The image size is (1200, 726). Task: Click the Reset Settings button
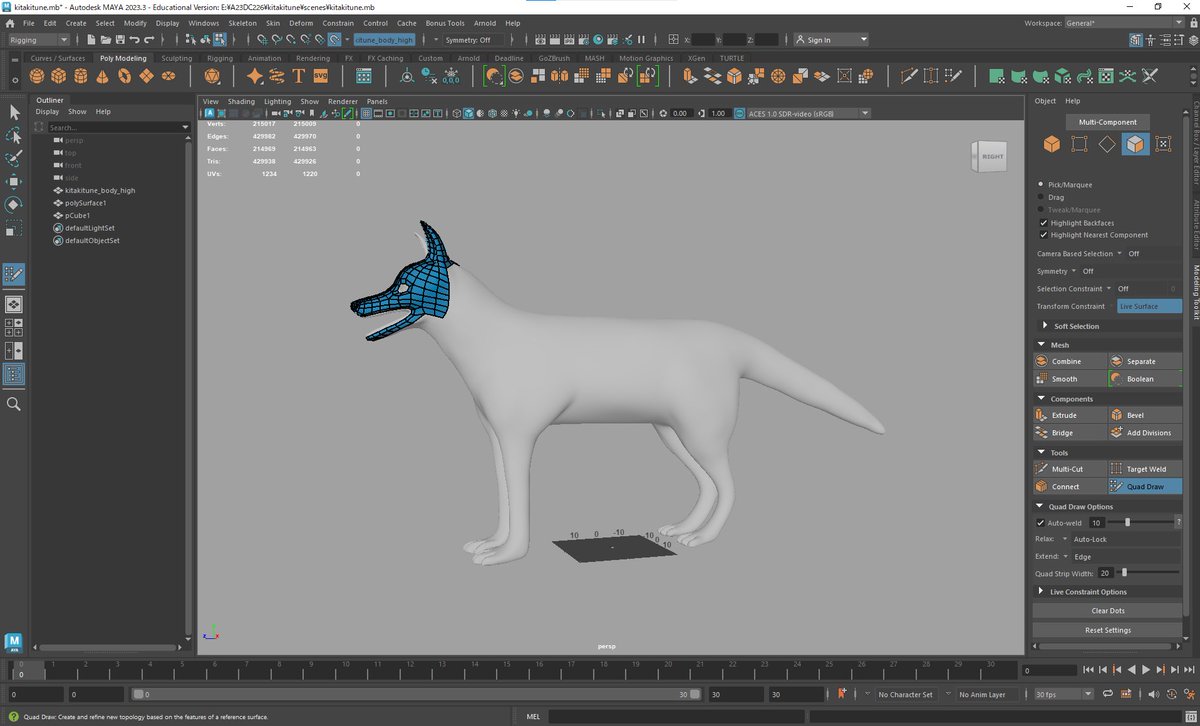click(1107, 630)
